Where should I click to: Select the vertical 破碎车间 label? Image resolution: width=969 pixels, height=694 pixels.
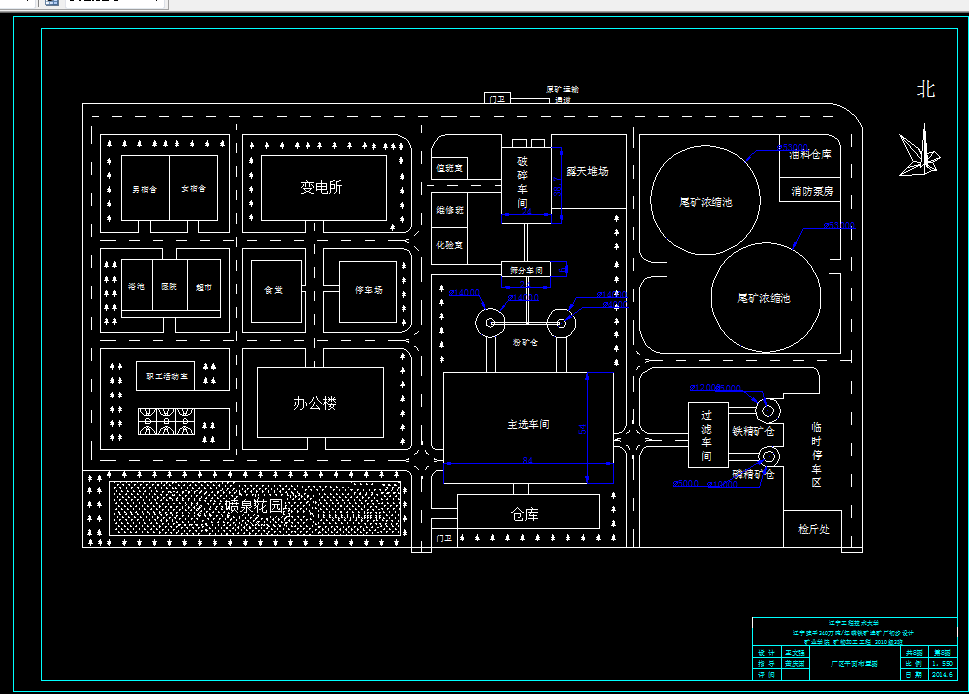click(x=522, y=182)
